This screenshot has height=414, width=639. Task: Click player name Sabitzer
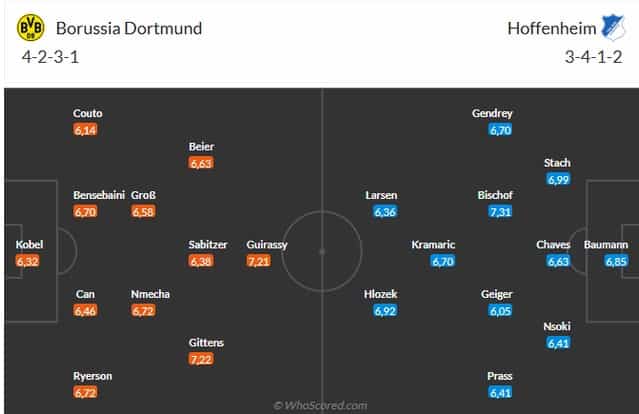tap(208, 244)
